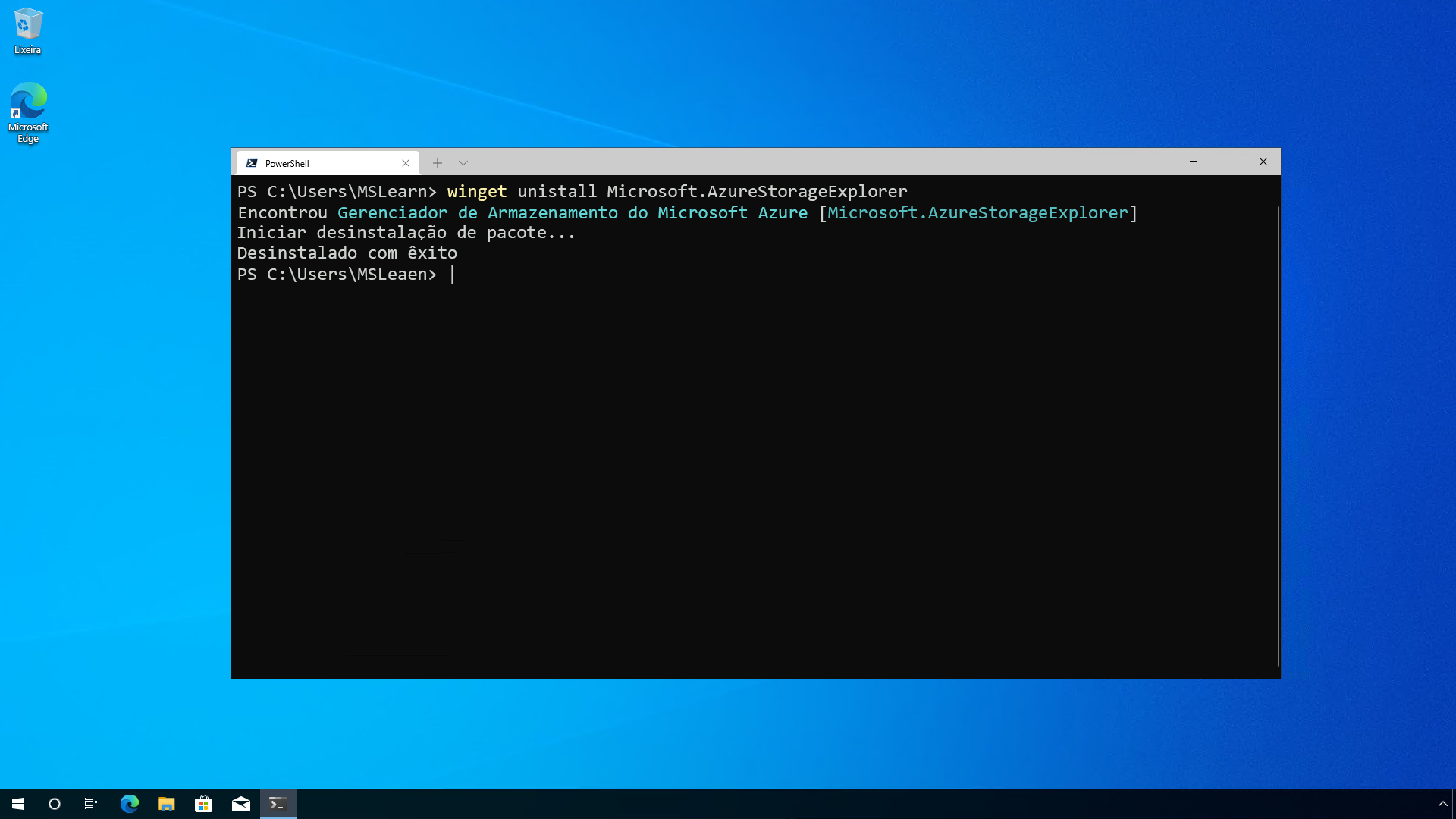Open File Explorer from the taskbar
The width and height of the screenshot is (1456, 819).
(x=167, y=804)
